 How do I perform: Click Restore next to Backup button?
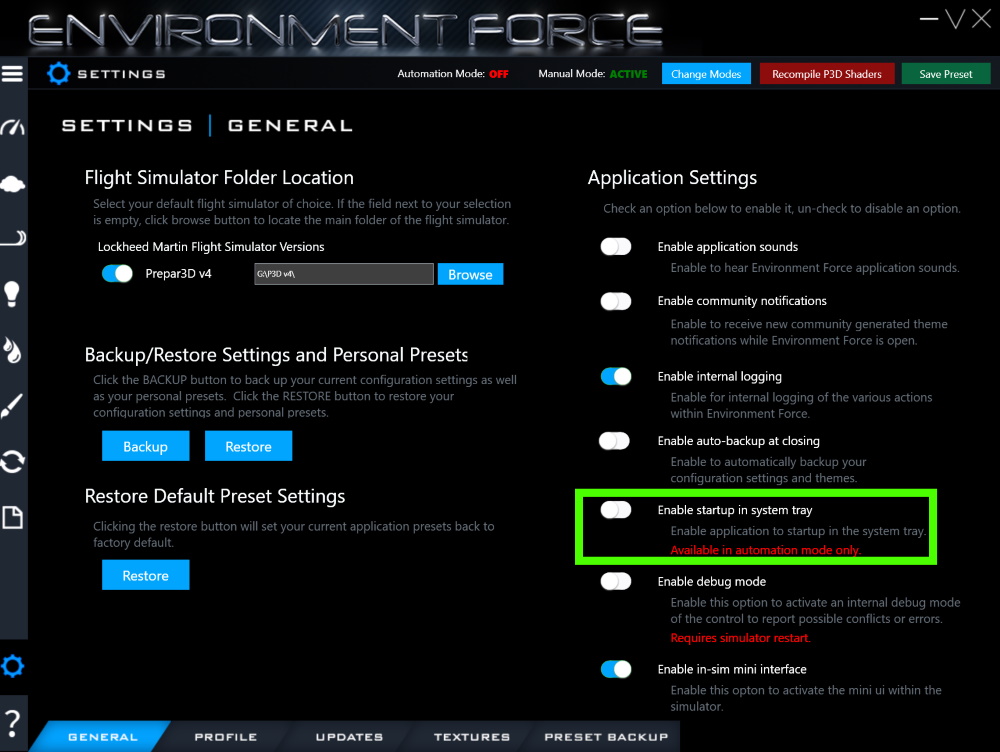248,446
